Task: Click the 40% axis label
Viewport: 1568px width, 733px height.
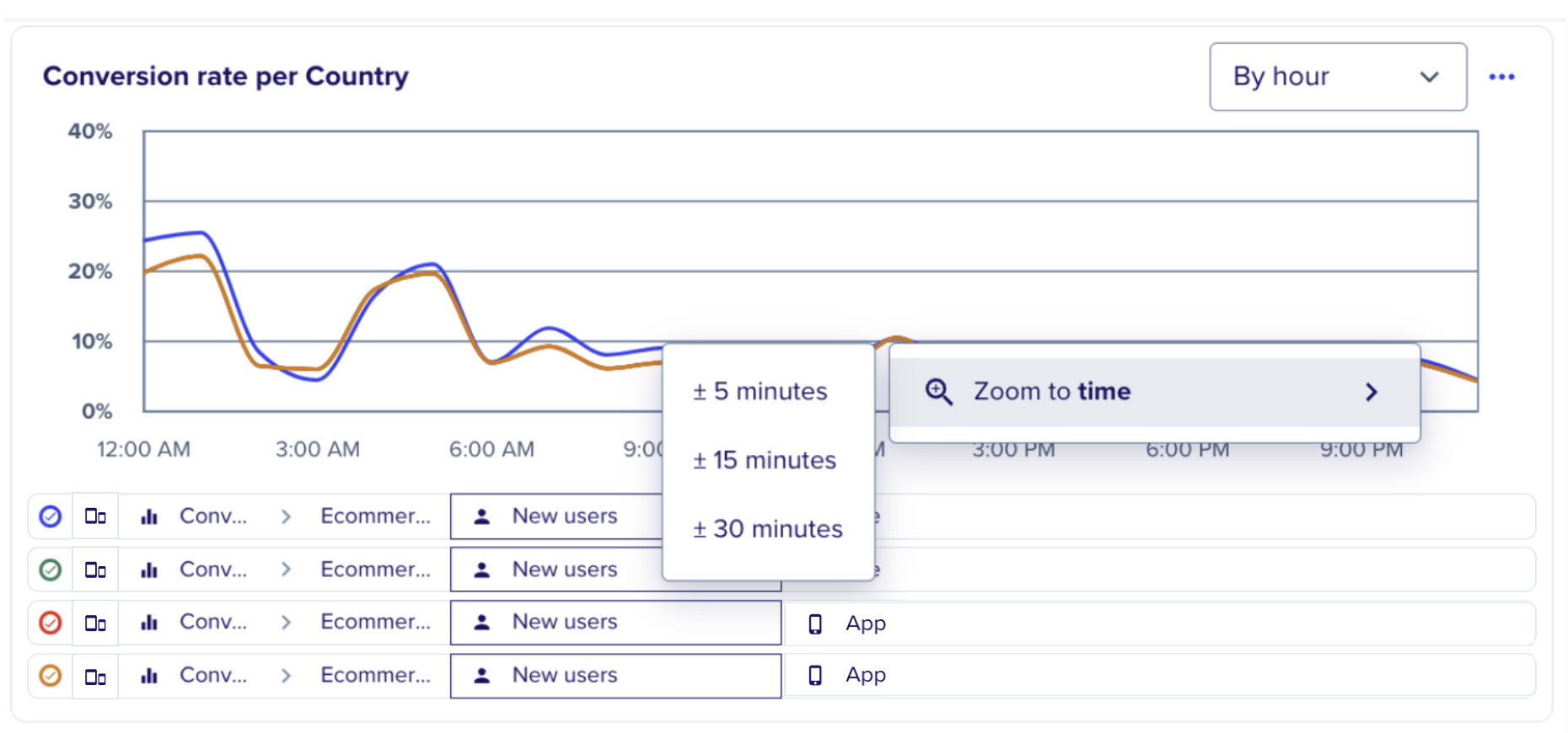Action: (x=89, y=131)
